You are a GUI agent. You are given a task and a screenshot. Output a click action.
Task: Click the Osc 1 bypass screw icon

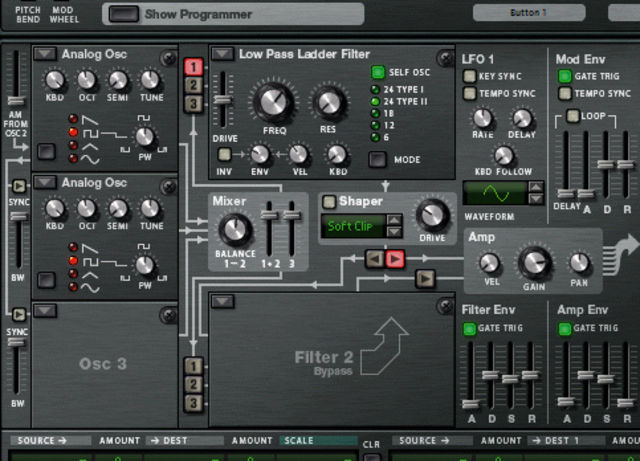(168, 58)
